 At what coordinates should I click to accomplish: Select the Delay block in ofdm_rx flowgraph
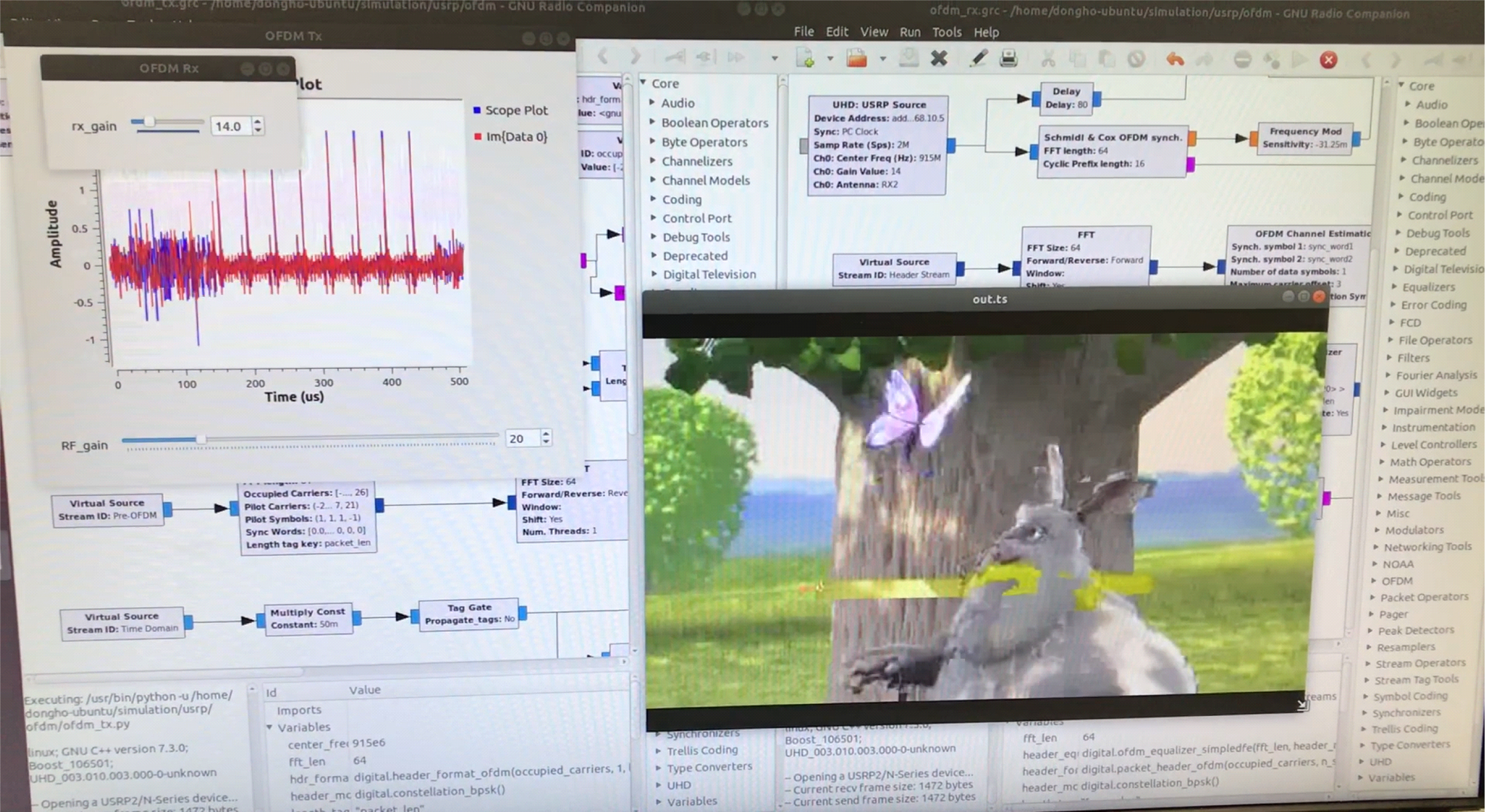[x=1066, y=98]
